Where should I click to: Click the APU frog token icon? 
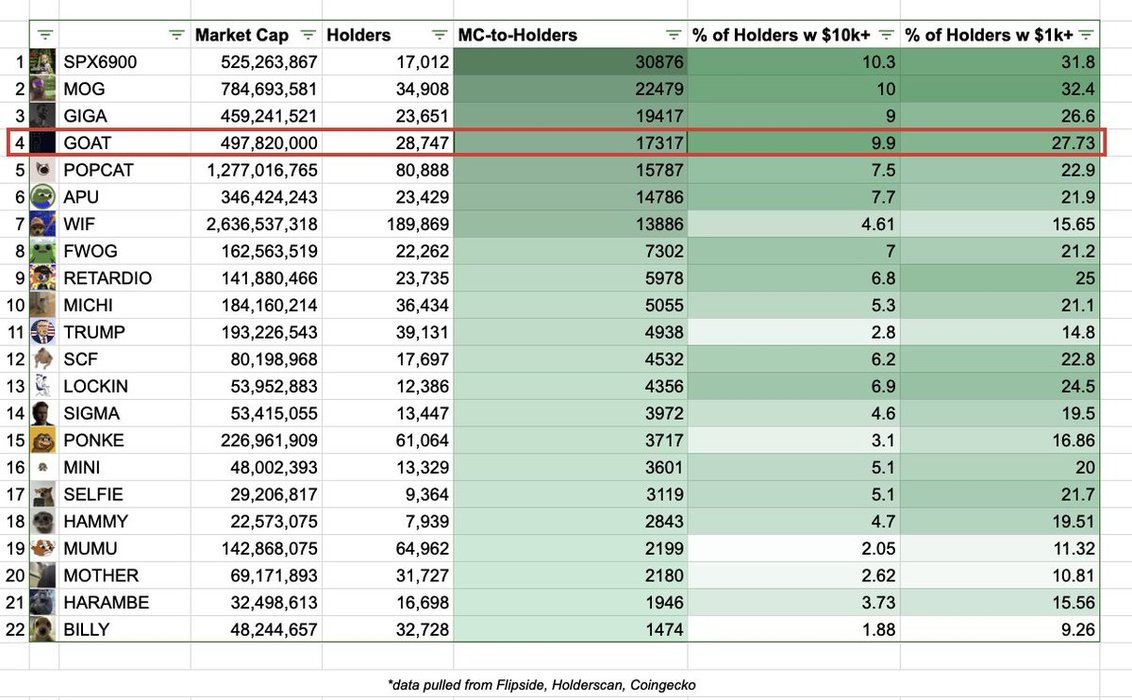(x=43, y=197)
